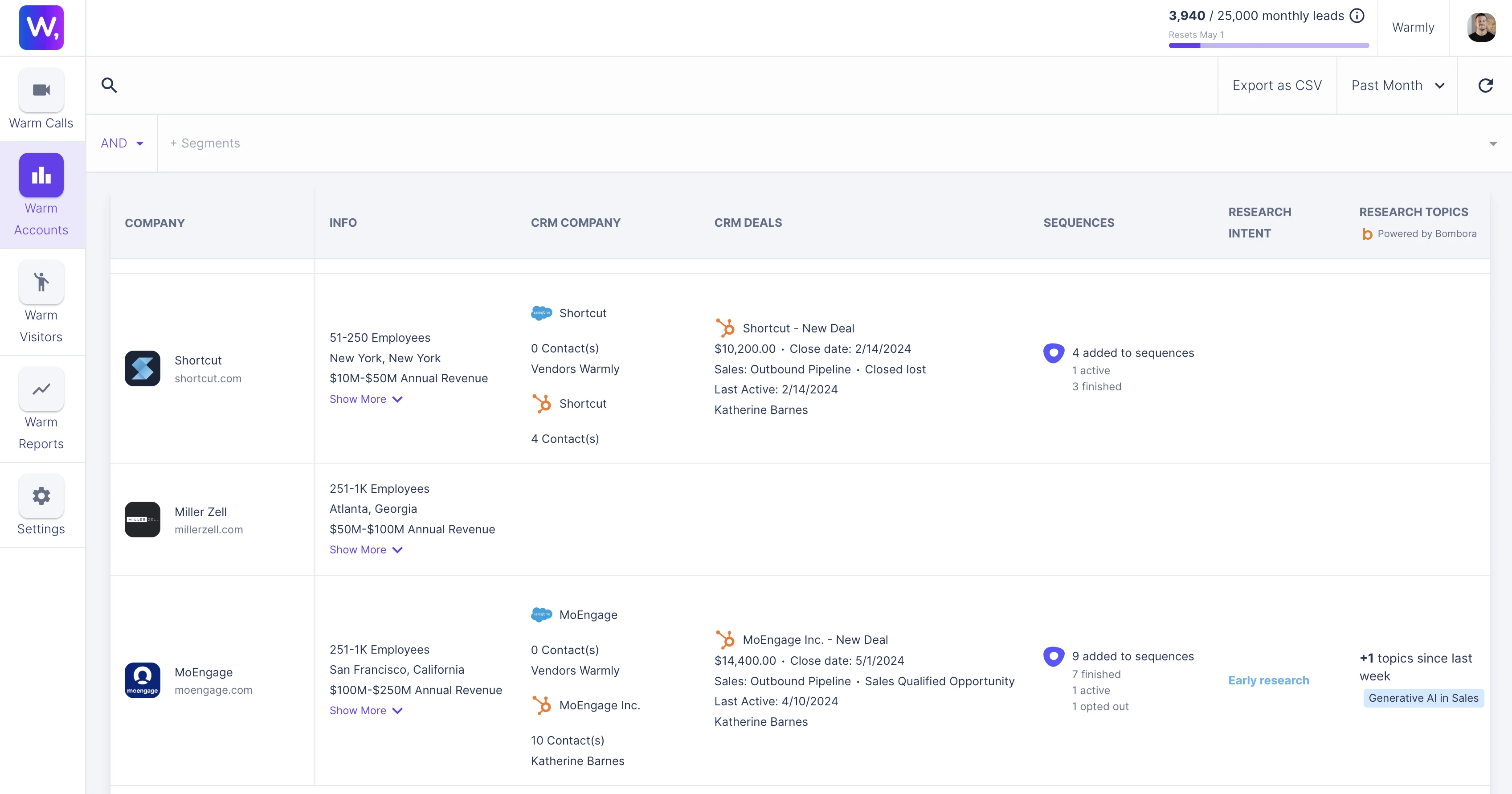The image size is (1512, 794).
Task: Click Export as CSV button
Action: point(1277,86)
